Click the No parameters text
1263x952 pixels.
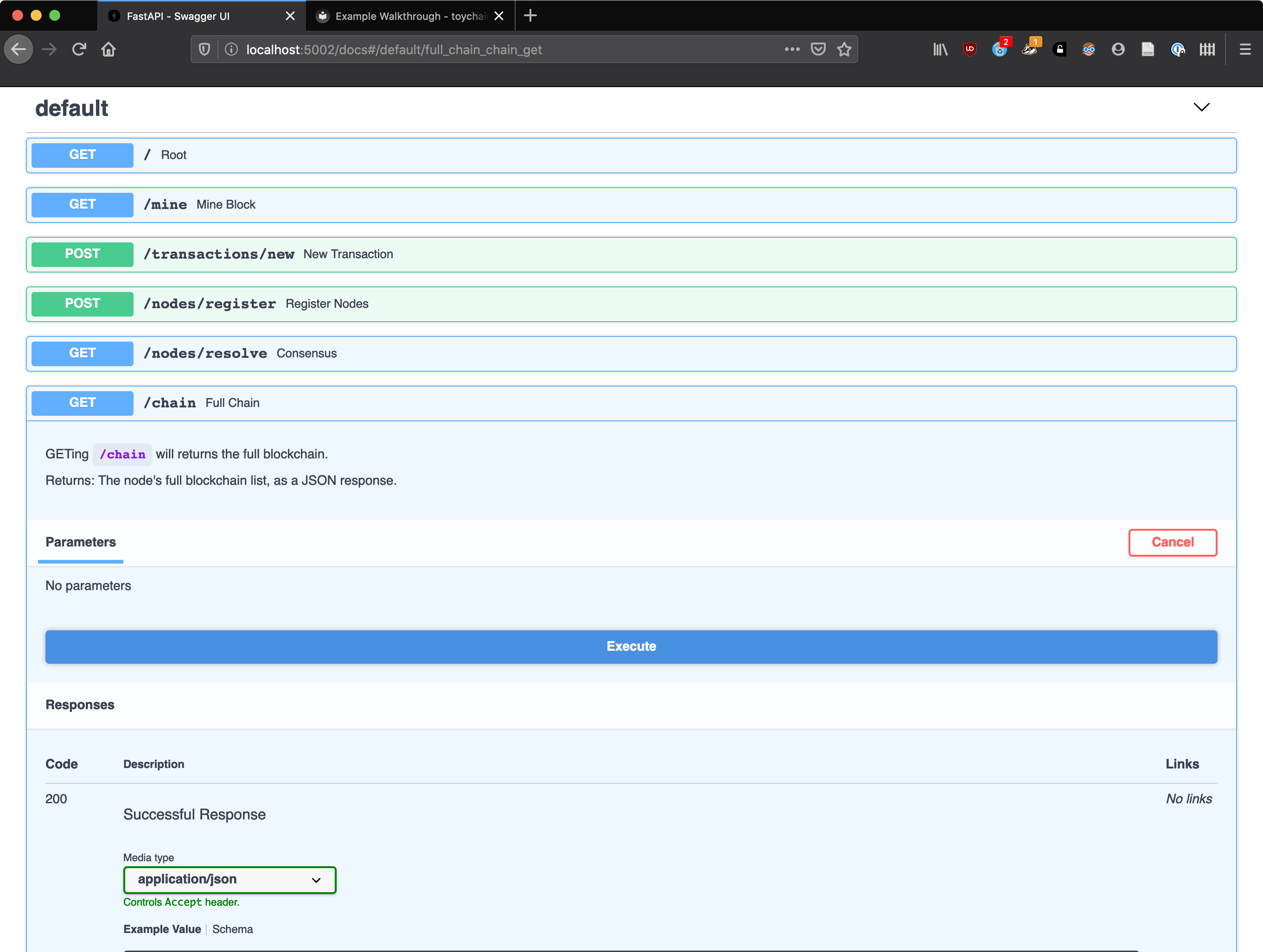89,585
